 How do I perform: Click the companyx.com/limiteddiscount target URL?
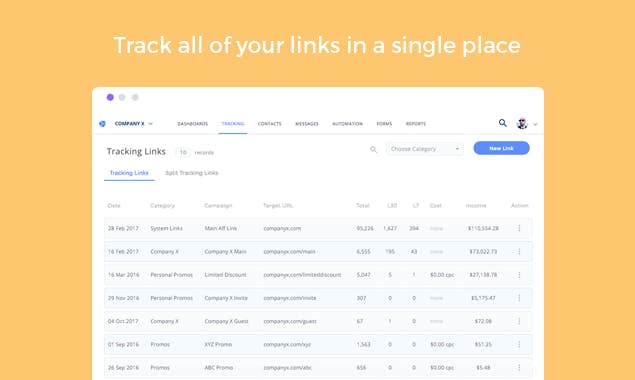point(303,275)
